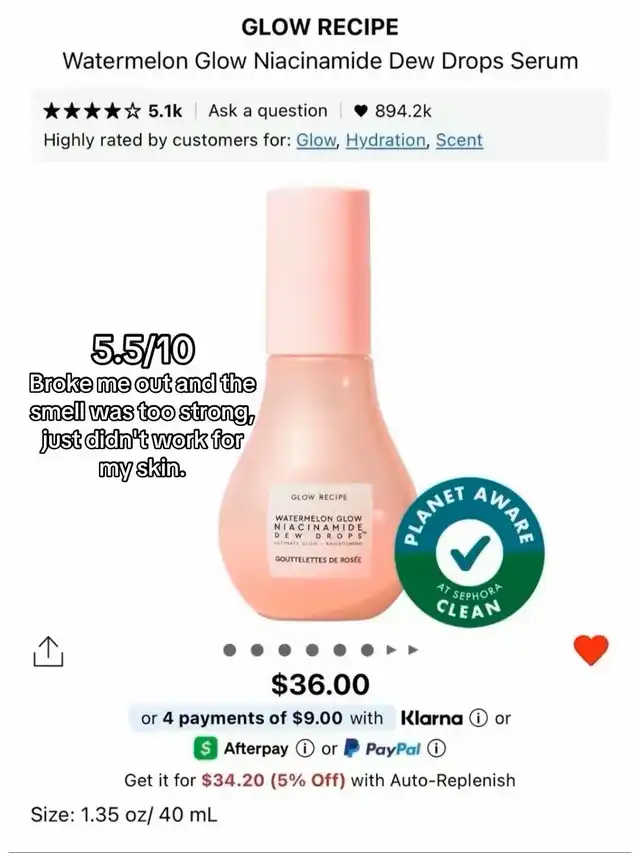Click Ask a question link
This screenshot has height=853, width=640.
pyautogui.click(x=268, y=111)
